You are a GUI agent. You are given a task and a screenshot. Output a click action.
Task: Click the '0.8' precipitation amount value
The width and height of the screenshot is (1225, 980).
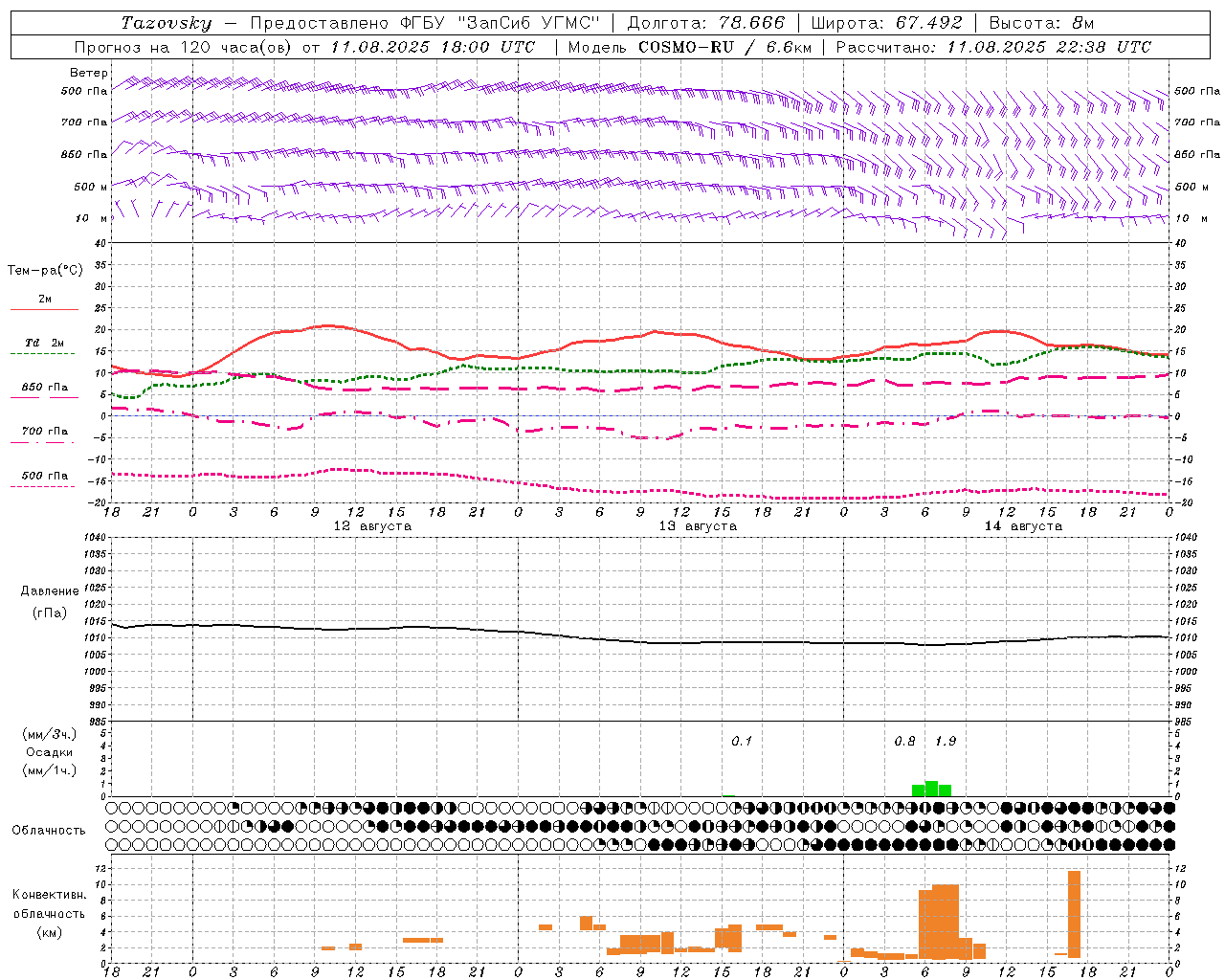[x=904, y=741]
